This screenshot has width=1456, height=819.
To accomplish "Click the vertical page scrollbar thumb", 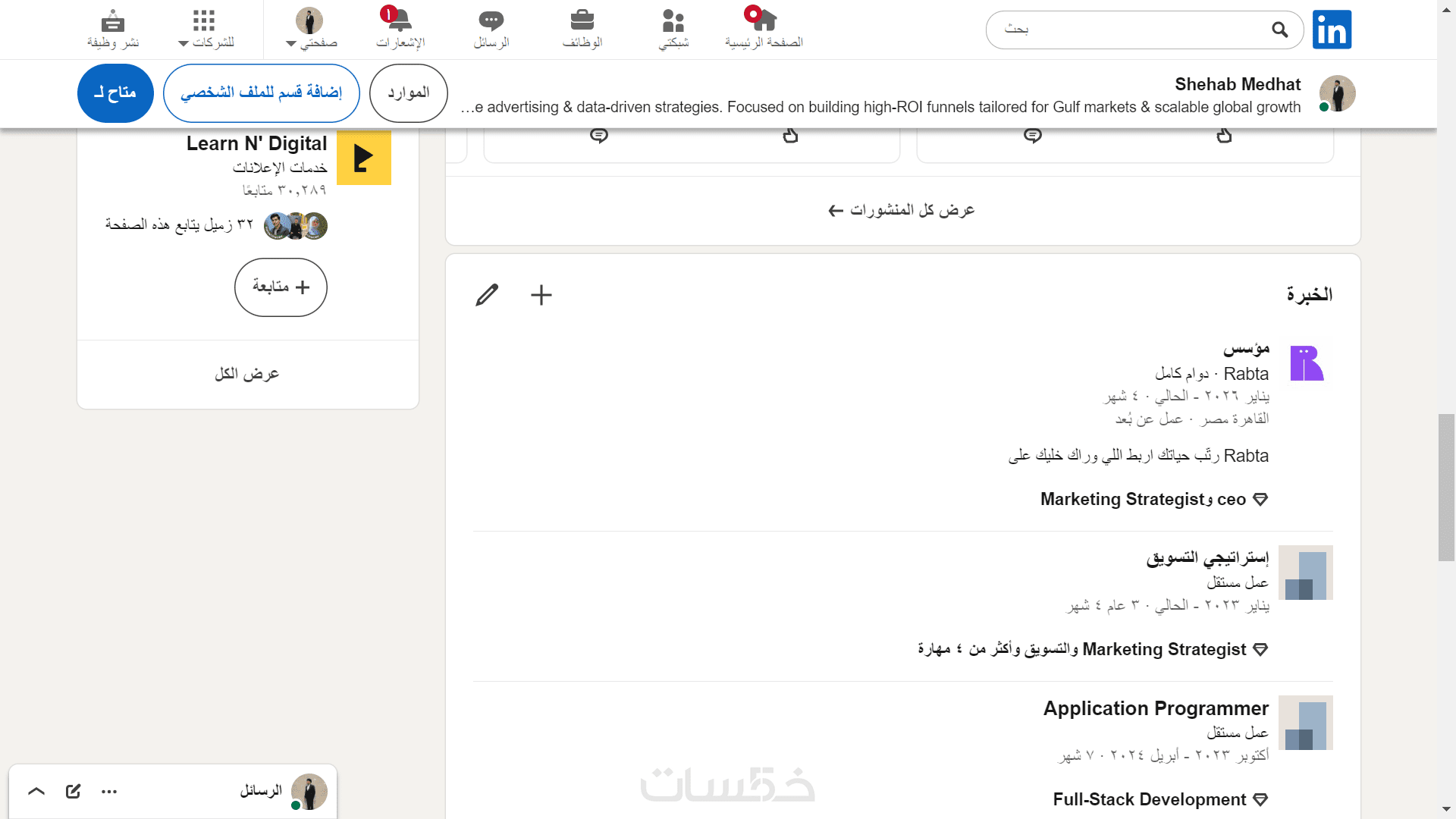I will click(x=1446, y=487).
